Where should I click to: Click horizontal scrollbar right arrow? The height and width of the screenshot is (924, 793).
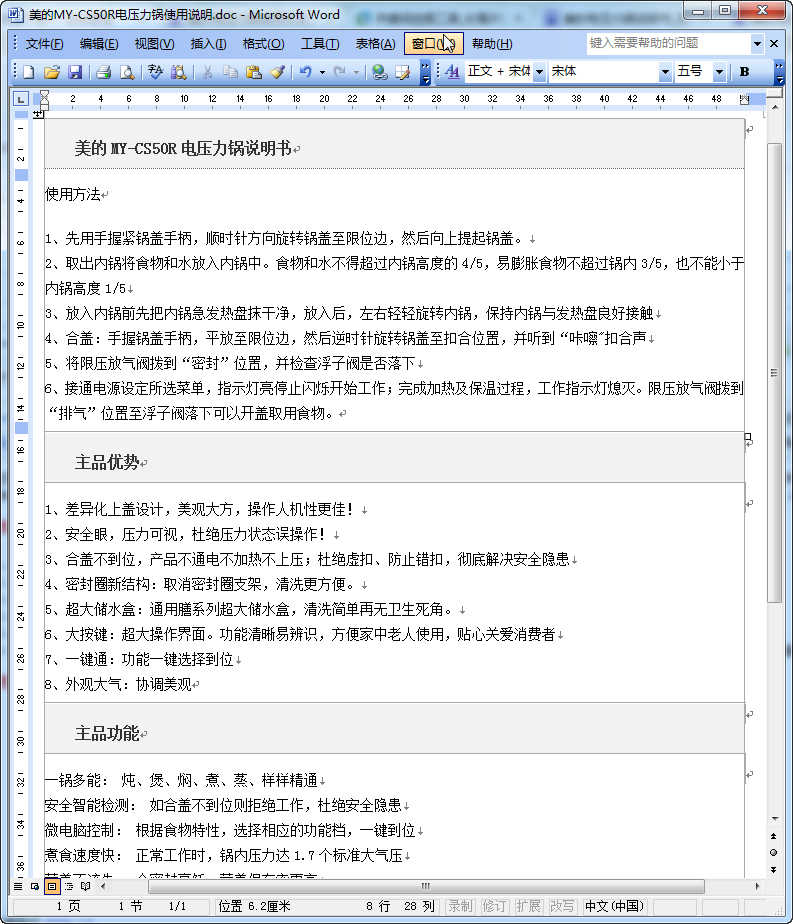click(x=757, y=886)
